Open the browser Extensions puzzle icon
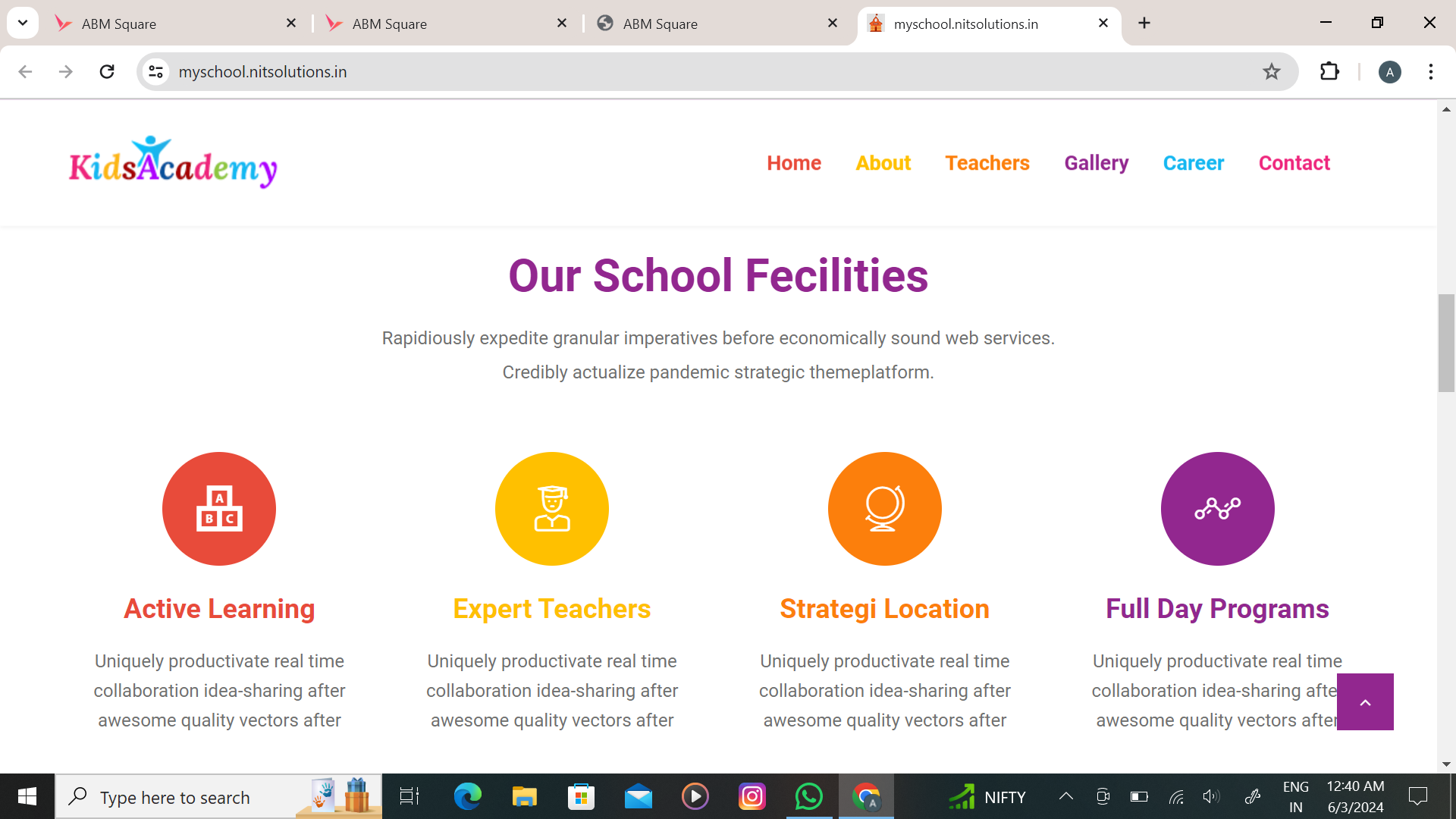The image size is (1456, 819). click(1329, 72)
